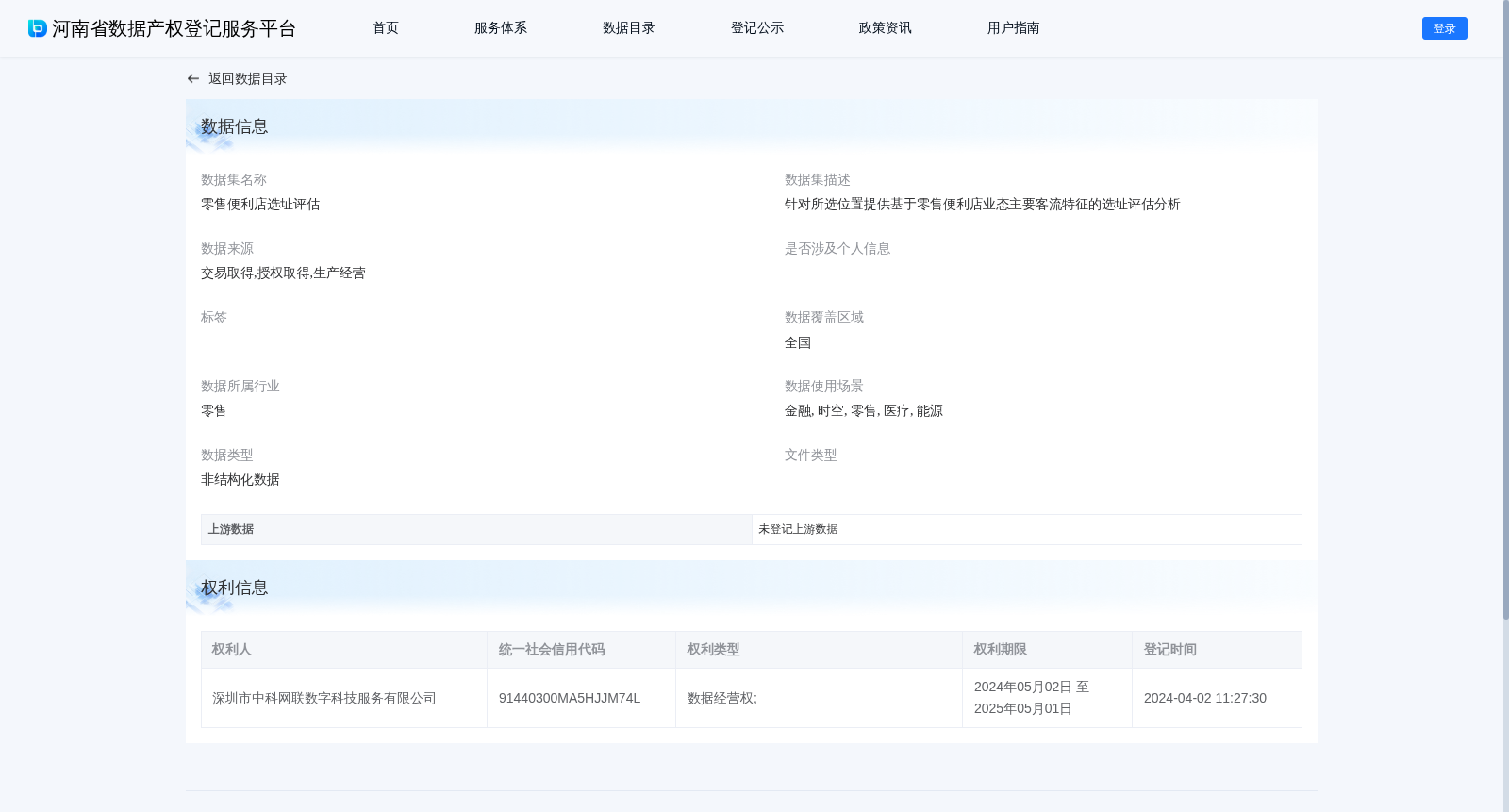Select the 政策资讯 menu item
Viewport: 1509px width, 812px height.
click(x=886, y=28)
